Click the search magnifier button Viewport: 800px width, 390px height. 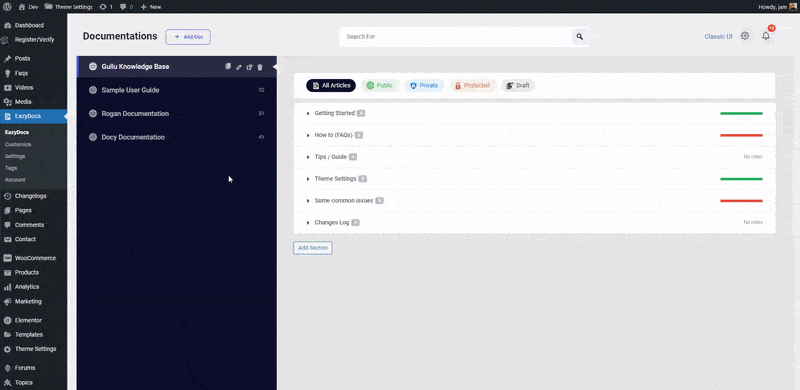(x=580, y=37)
